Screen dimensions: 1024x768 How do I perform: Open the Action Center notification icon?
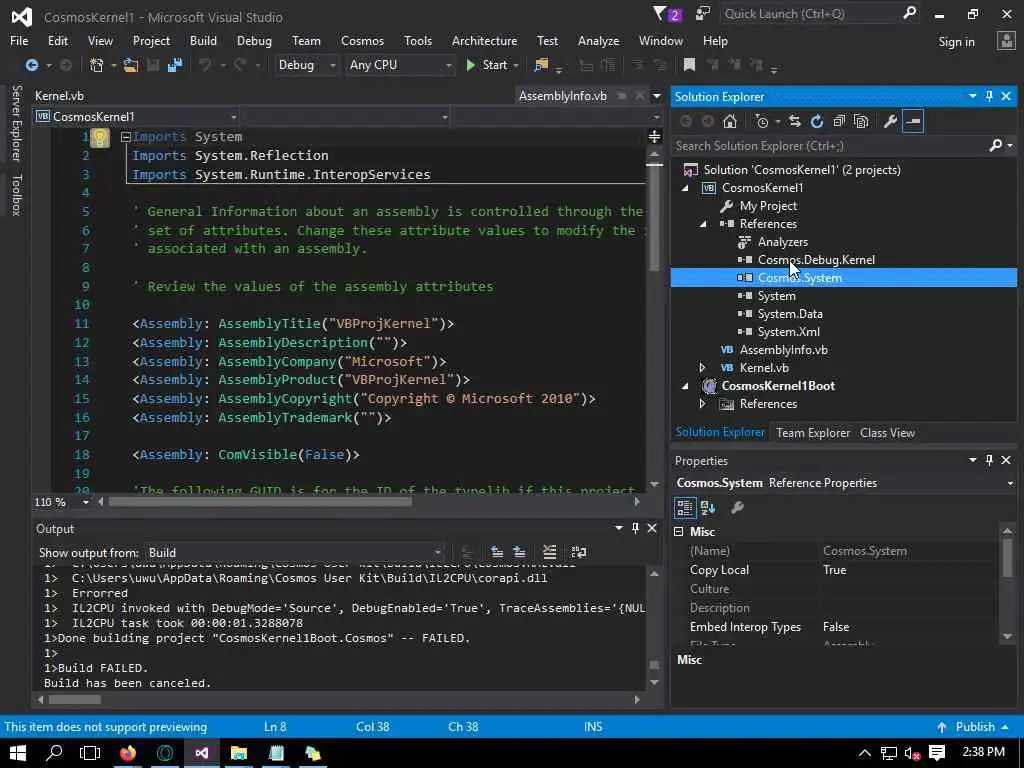[937, 753]
